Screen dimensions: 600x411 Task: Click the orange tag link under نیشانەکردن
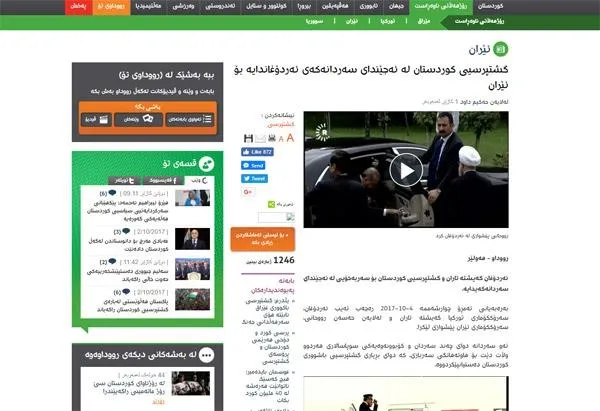pyautogui.click(x=281, y=124)
